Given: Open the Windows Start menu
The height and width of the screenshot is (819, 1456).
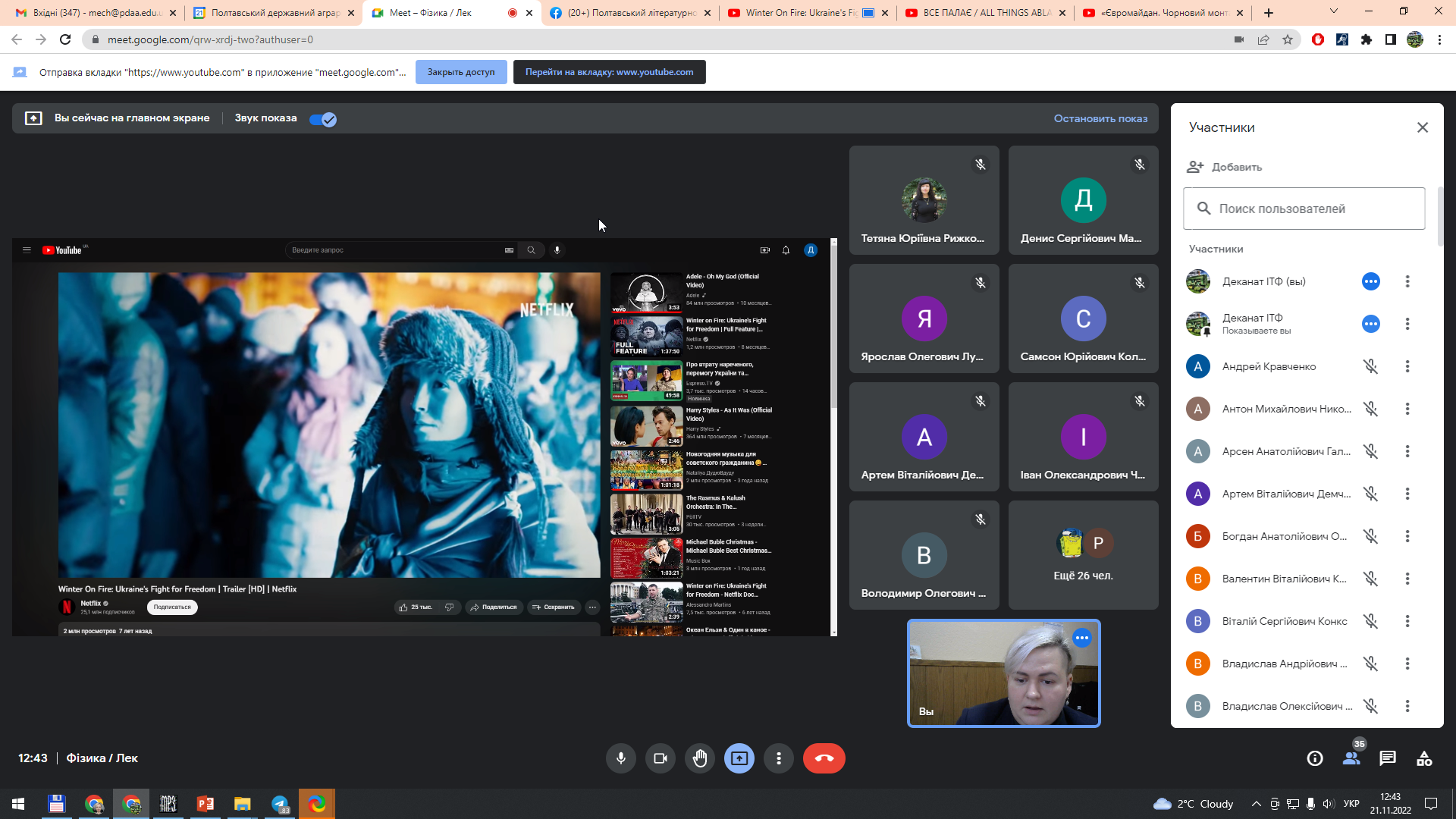Looking at the screenshot, I should pyautogui.click(x=18, y=804).
